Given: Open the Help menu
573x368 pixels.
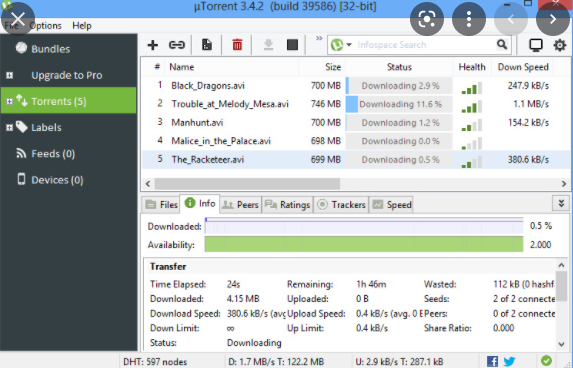Looking at the screenshot, I should (x=82, y=26).
